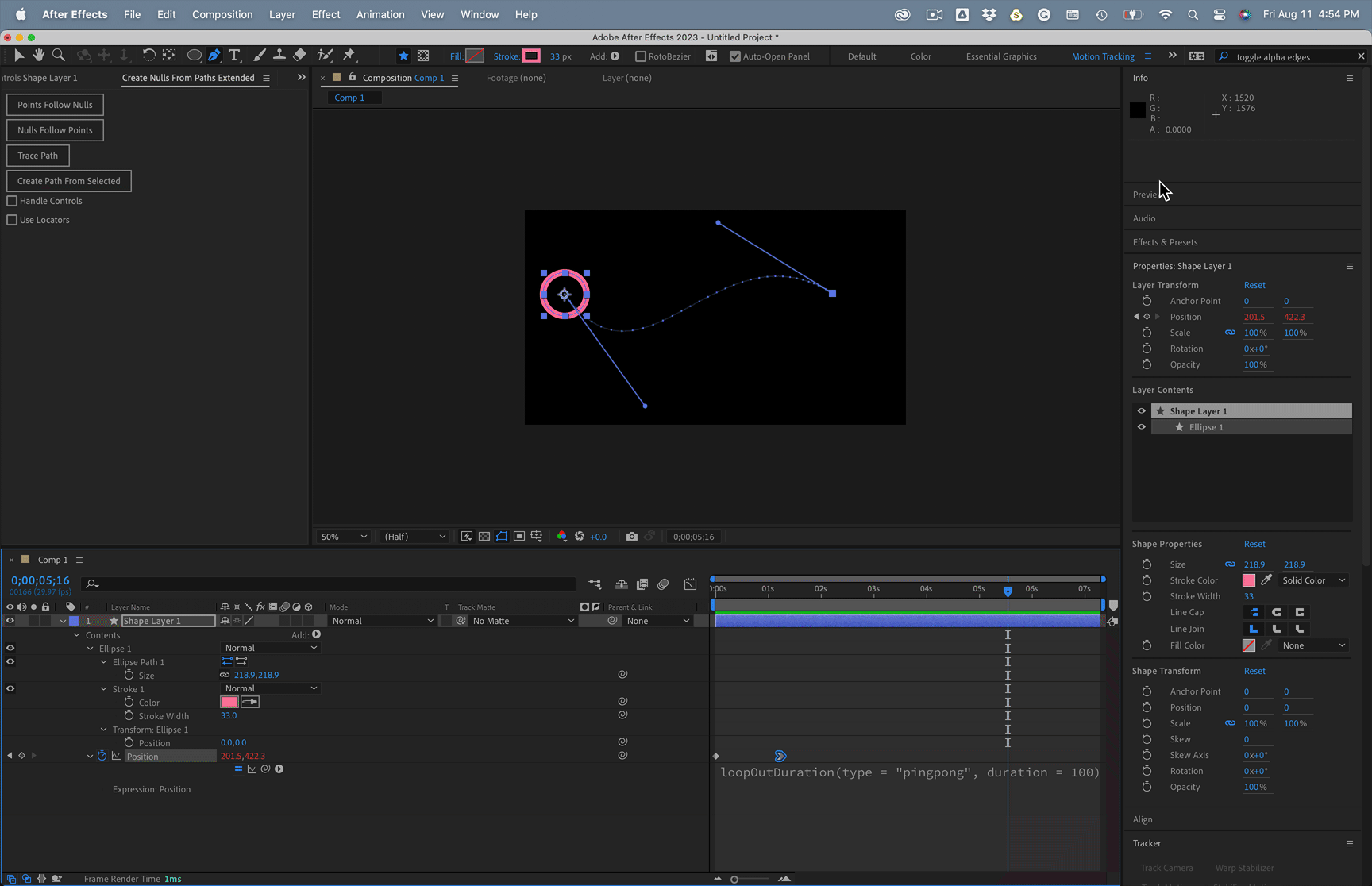Click the Size stopwatch in Shape Properties

click(x=1147, y=564)
